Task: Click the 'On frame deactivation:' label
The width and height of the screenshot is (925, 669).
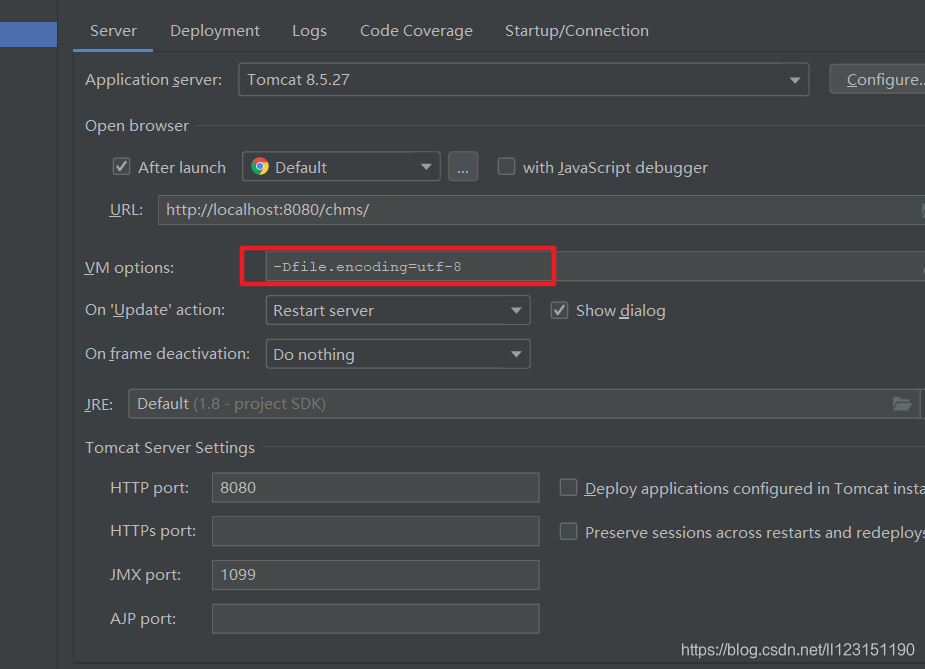Action: click(168, 354)
